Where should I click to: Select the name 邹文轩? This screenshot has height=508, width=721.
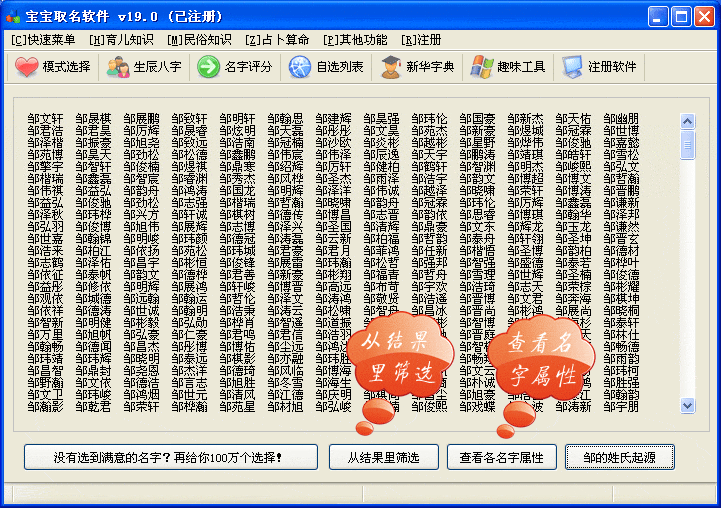click(x=45, y=119)
